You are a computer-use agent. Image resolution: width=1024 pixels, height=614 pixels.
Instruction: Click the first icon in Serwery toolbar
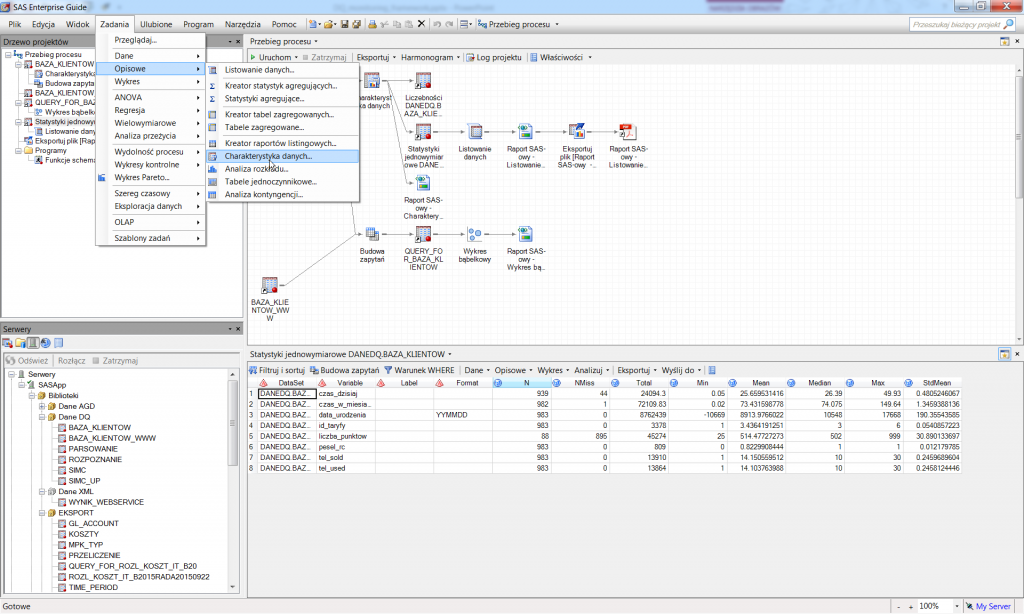pyautogui.click(x=8, y=343)
